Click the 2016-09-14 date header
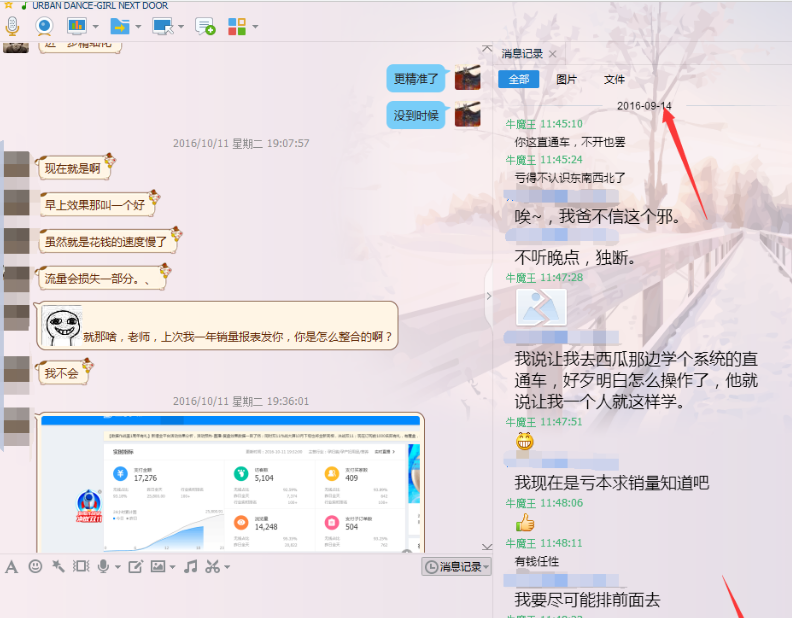Image resolution: width=792 pixels, height=618 pixels. [644, 106]
